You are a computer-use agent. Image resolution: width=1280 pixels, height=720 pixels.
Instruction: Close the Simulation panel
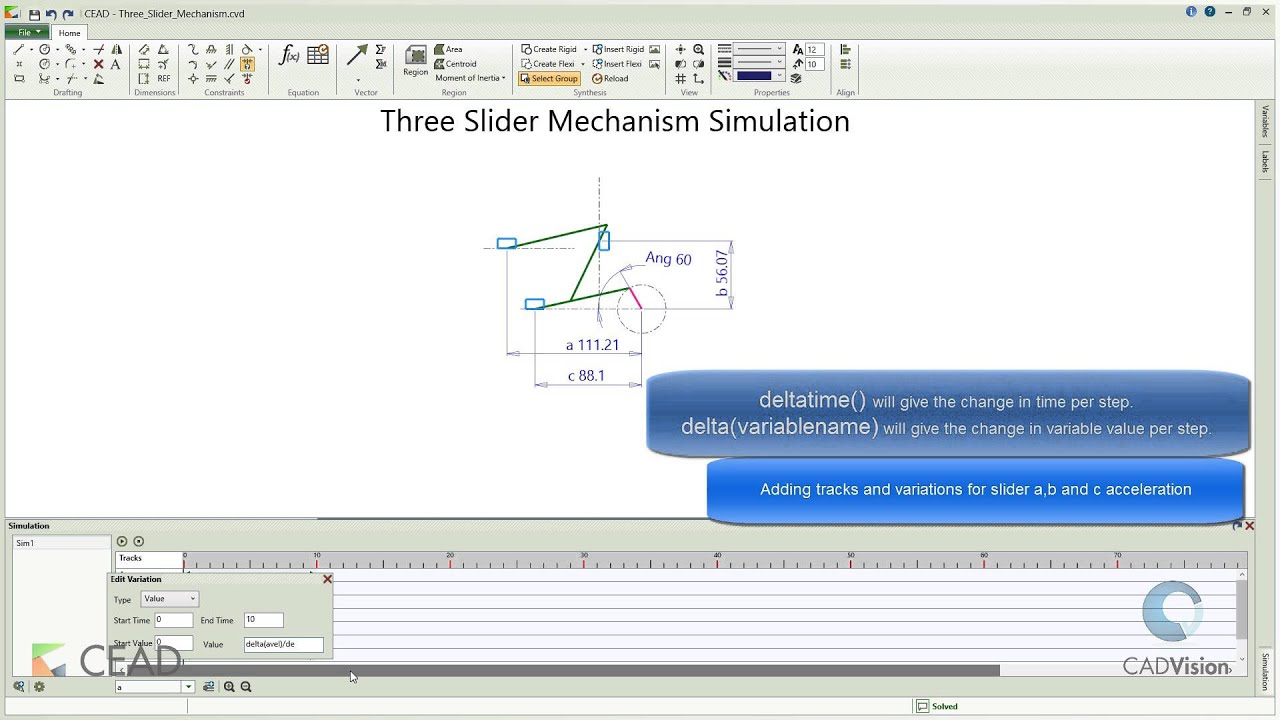1249,526
